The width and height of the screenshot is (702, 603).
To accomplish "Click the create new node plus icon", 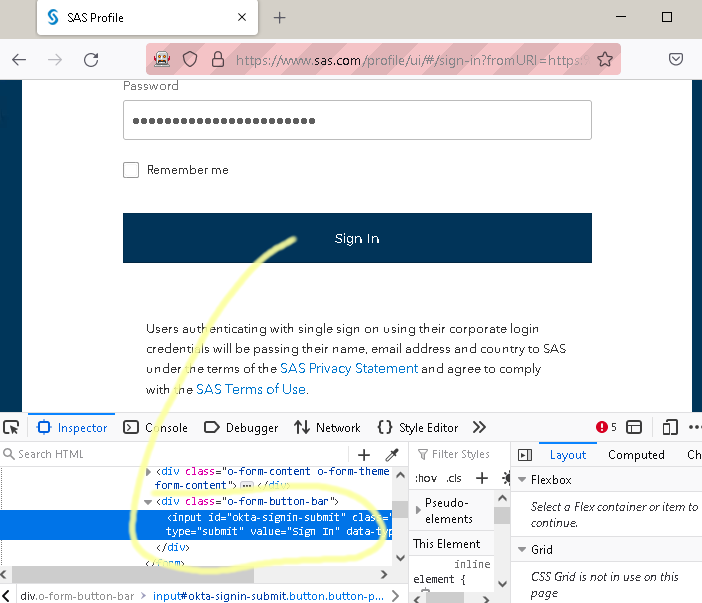I will (x=364, y=455).
